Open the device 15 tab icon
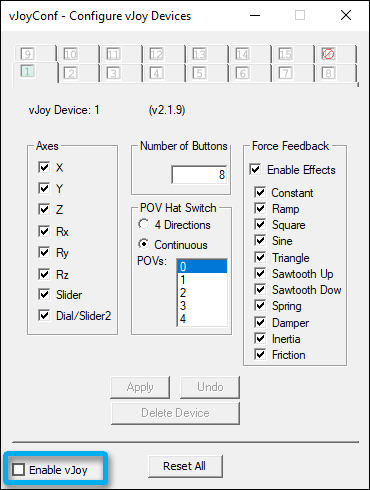The width and height of the screenshot is (370, 490). tap(285, 54)
